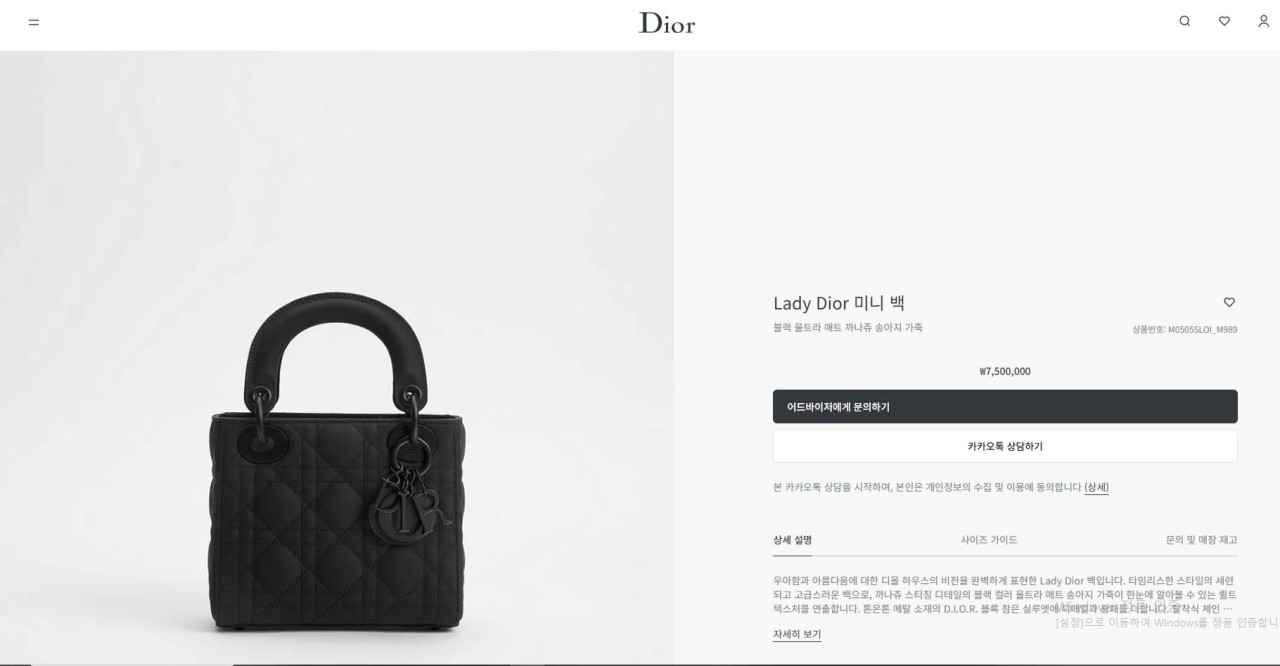Click the 어드바이저에게 문의하기 button
1280x666 pixels.
(x=1005, y=407)
